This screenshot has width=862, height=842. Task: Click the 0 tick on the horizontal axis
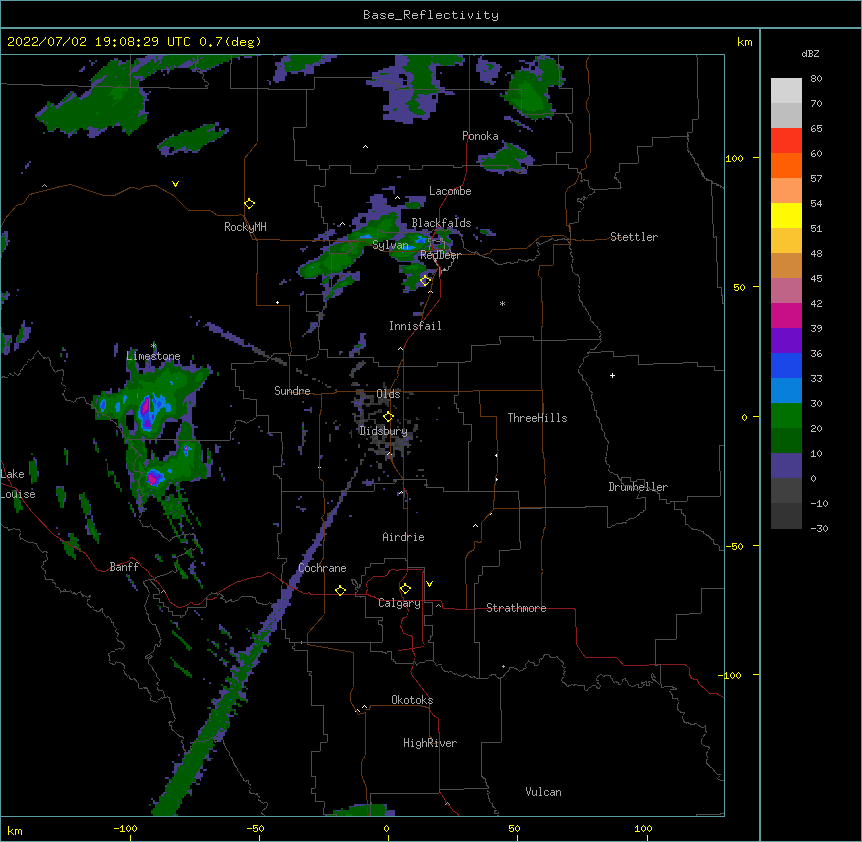(x=386, y=828)
